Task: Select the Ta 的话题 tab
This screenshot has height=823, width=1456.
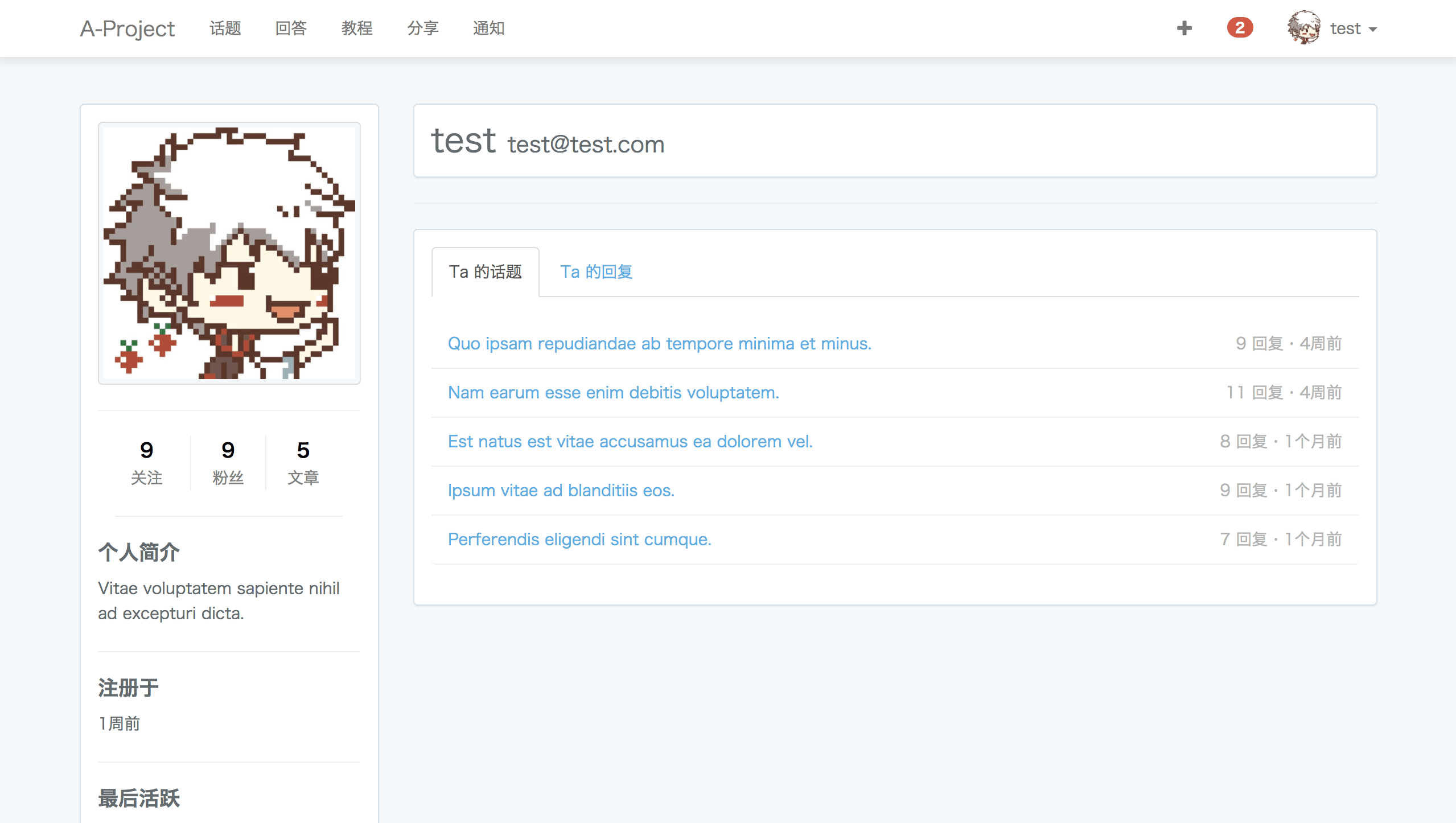Action: pyautogui.click(x=486, y=272)
